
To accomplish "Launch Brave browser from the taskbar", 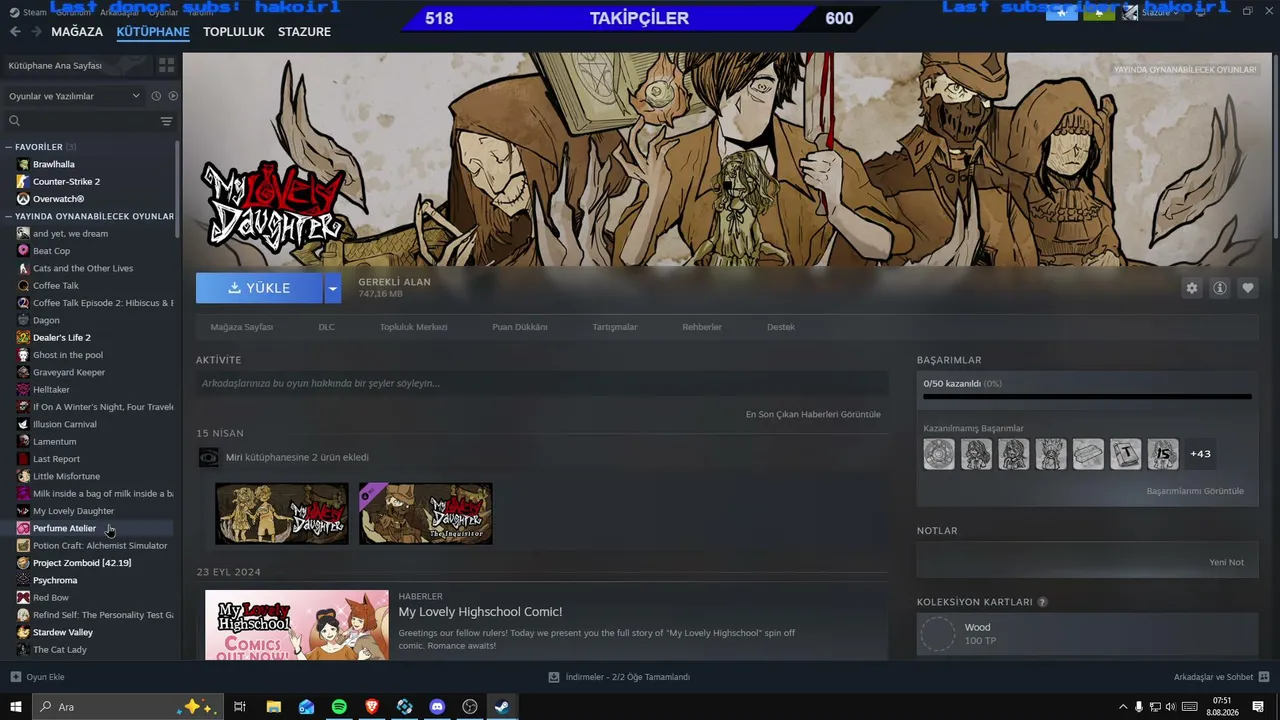I will tap(372, 707).
